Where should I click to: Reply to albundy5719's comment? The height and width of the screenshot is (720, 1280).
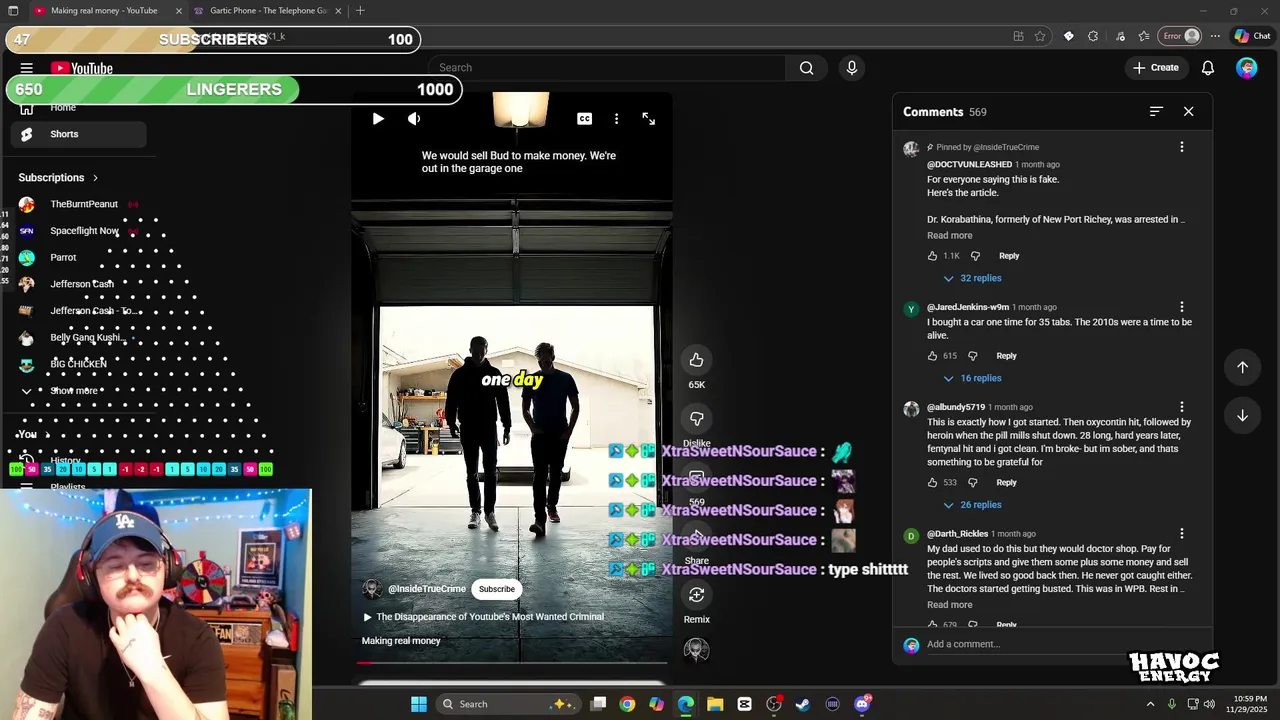(x=1006, y=483)
